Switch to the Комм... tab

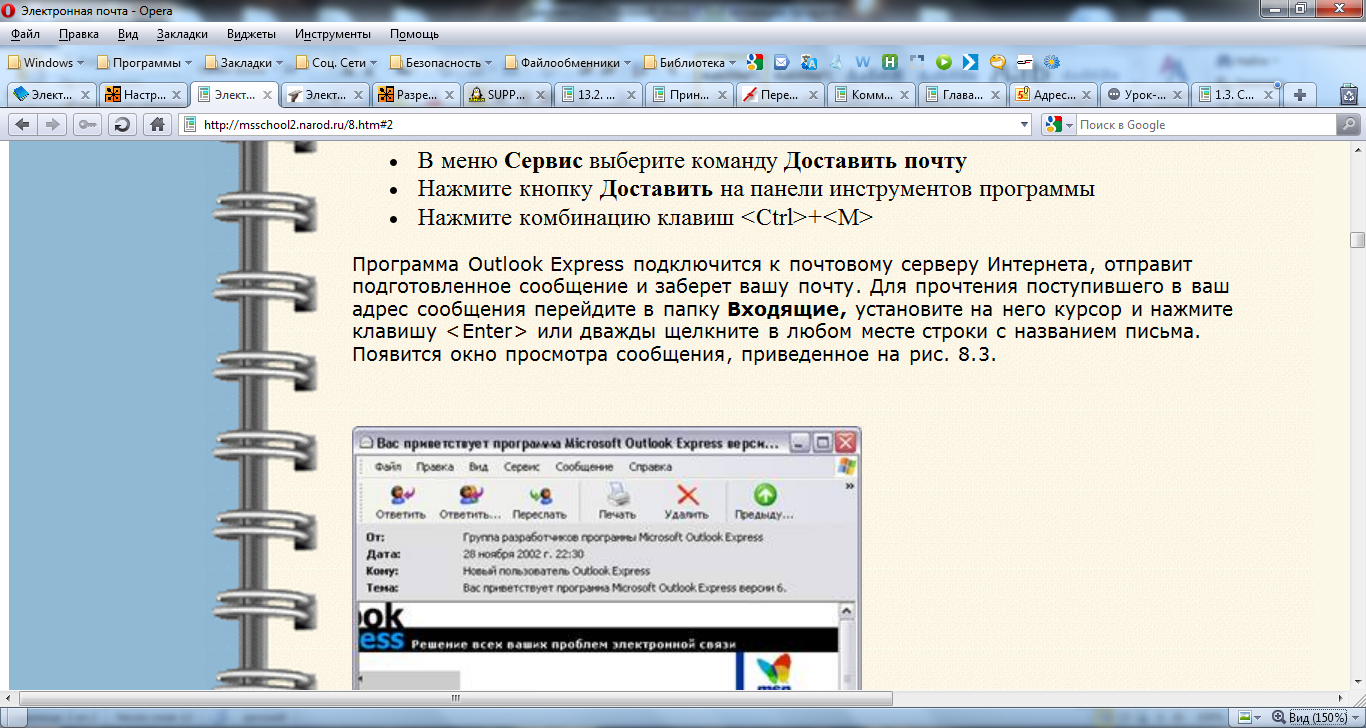coord(872,95)
